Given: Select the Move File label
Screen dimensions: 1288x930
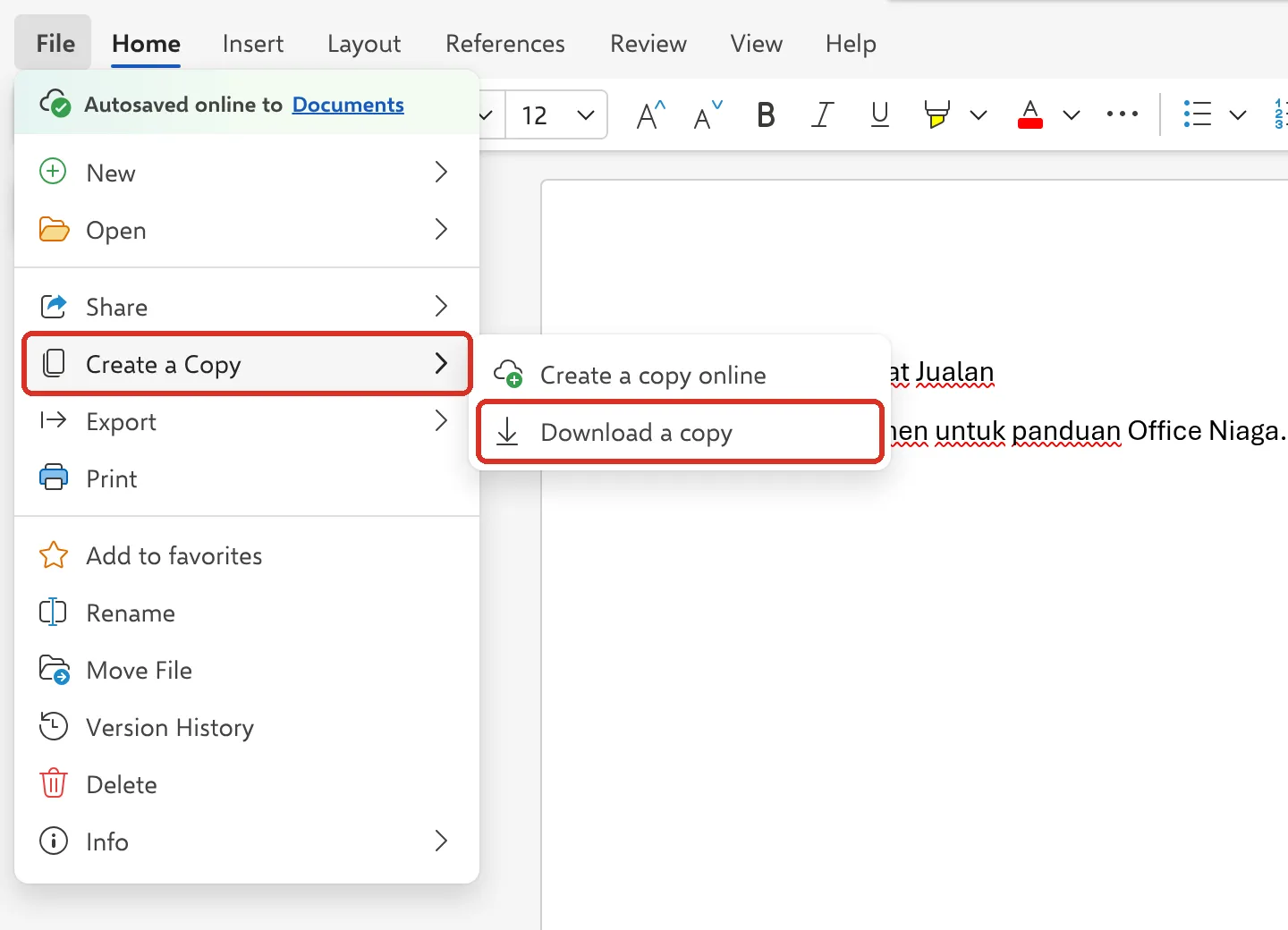Looking at the screenshot, I should pyautogui.click(x=139, y=670).
